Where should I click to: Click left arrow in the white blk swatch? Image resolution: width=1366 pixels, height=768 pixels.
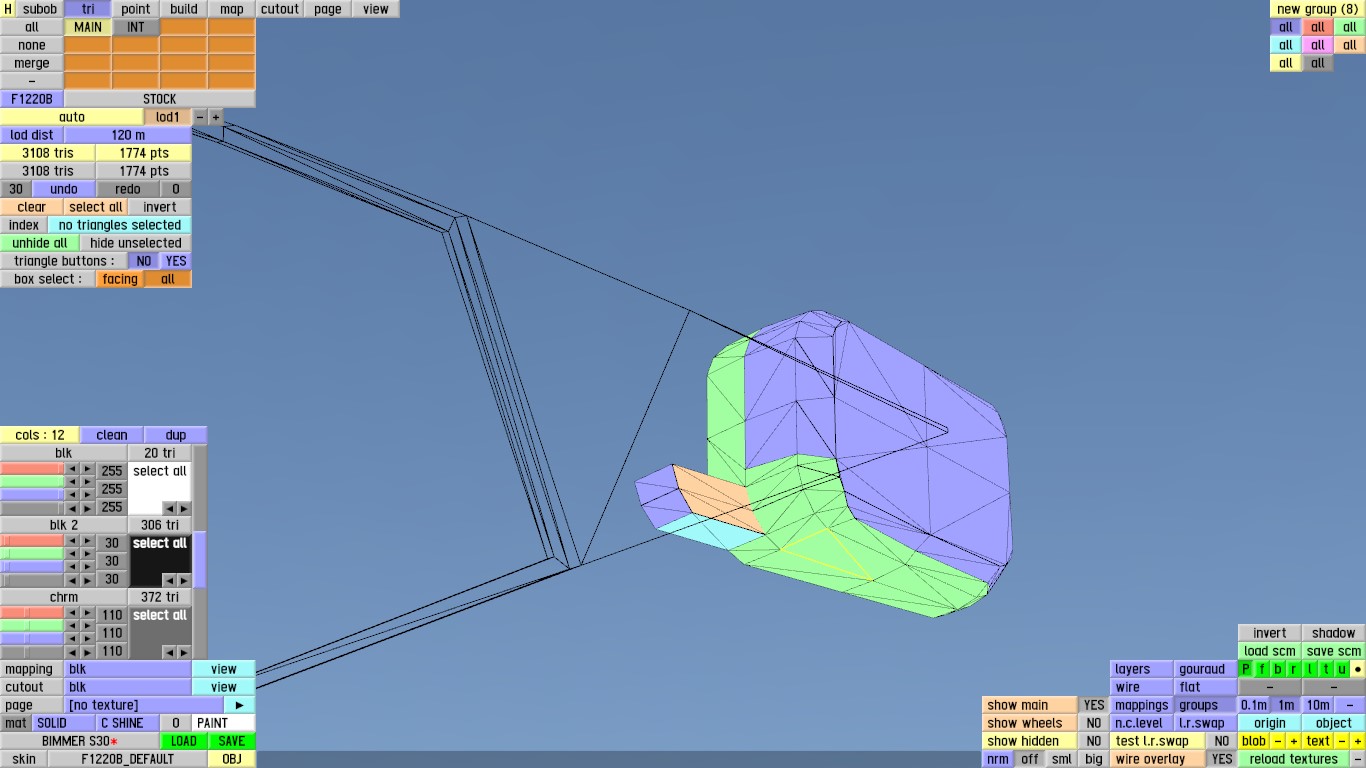coord(169,508)
